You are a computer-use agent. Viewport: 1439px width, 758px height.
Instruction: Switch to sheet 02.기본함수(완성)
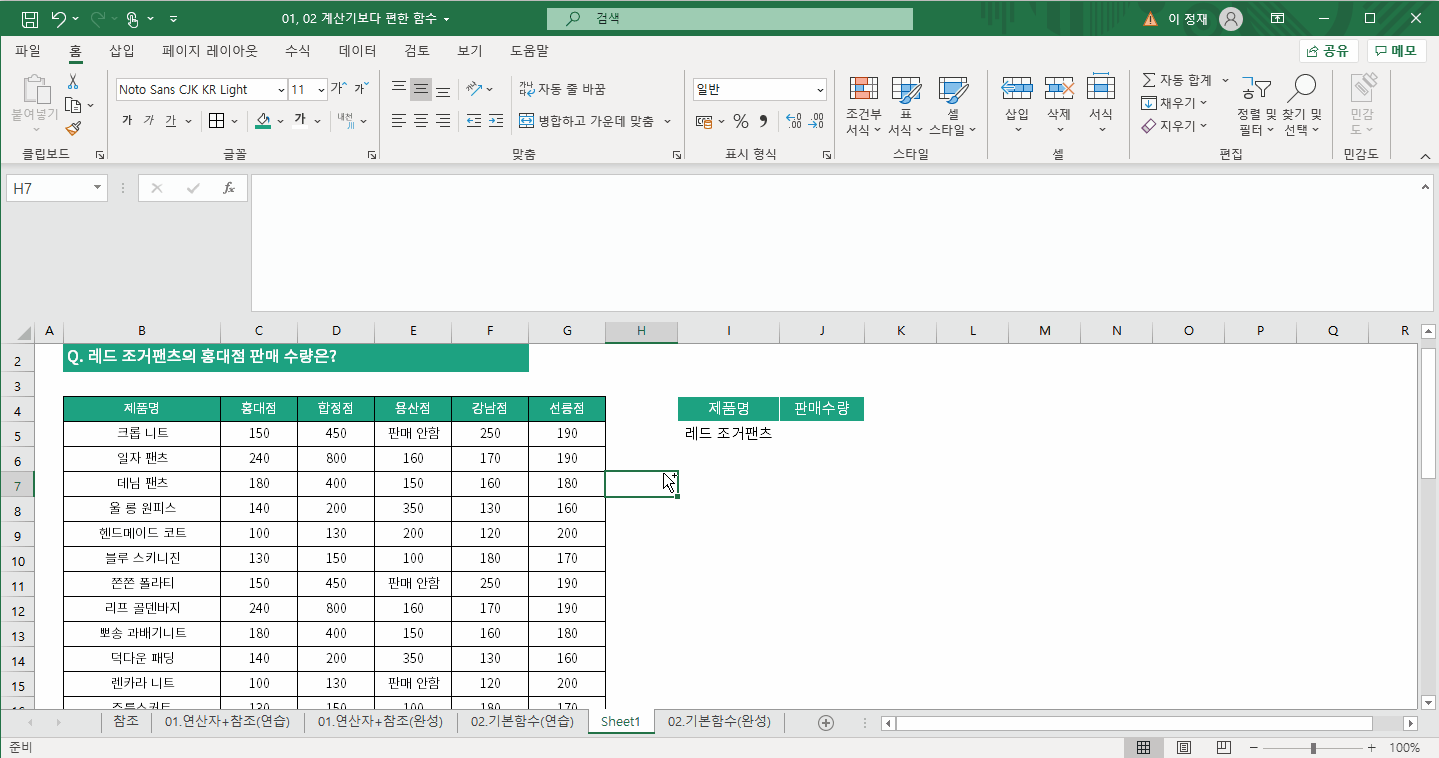[719, 722]
